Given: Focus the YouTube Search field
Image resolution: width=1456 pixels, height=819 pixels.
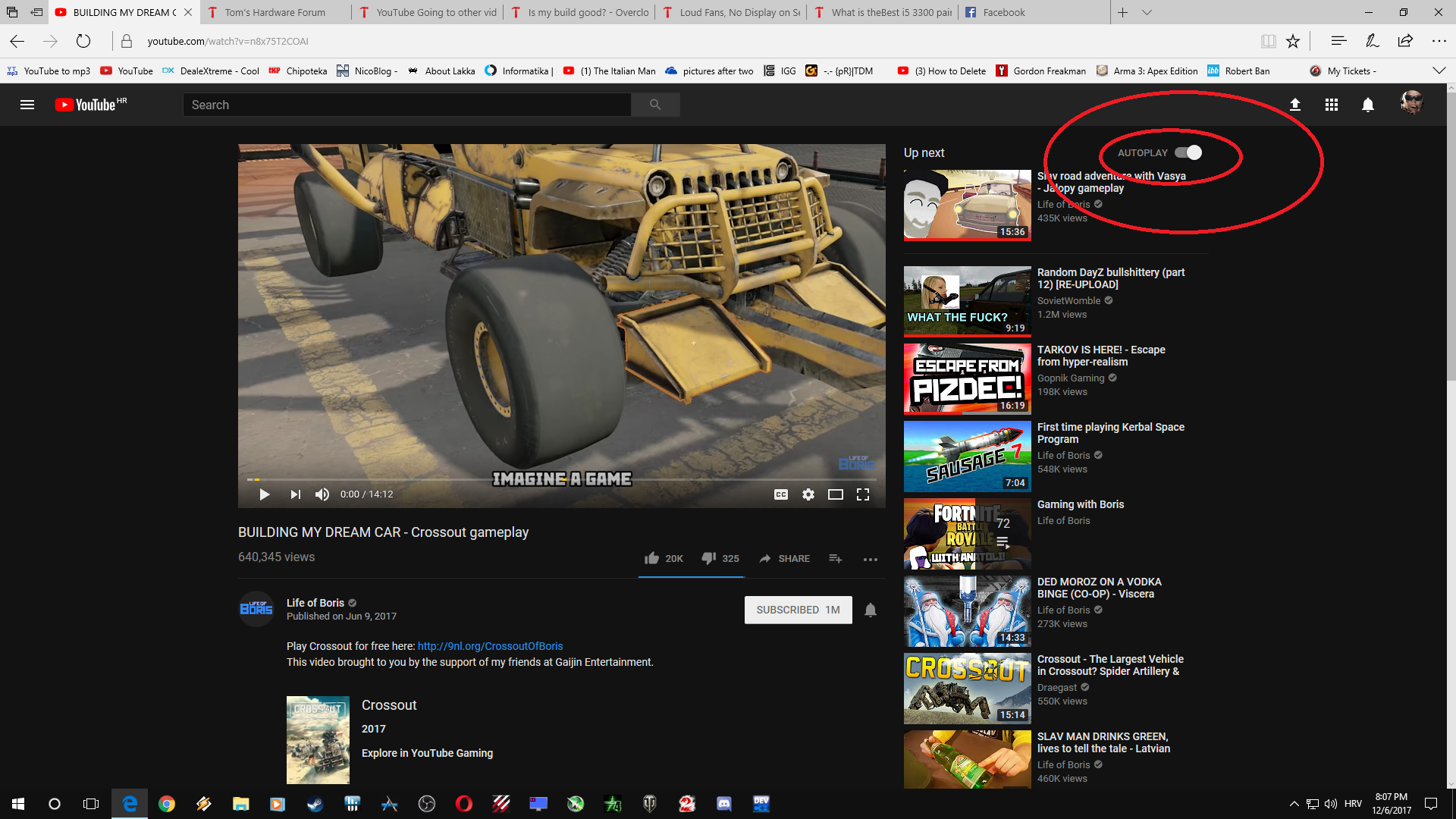Looking at the screenshot, I should coord(407,105).
